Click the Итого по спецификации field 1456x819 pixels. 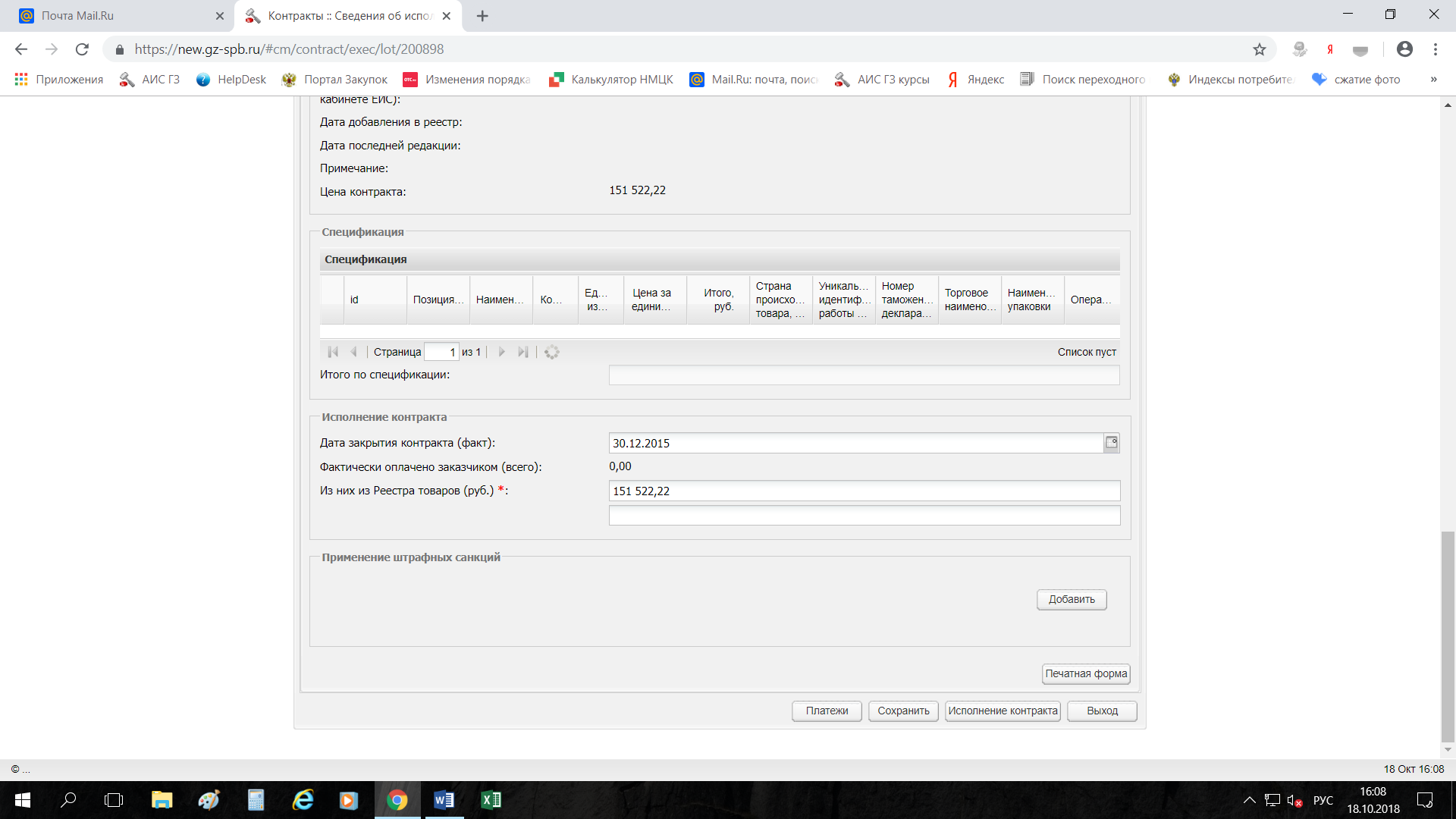pyautogui.click(x=864, y=375)
